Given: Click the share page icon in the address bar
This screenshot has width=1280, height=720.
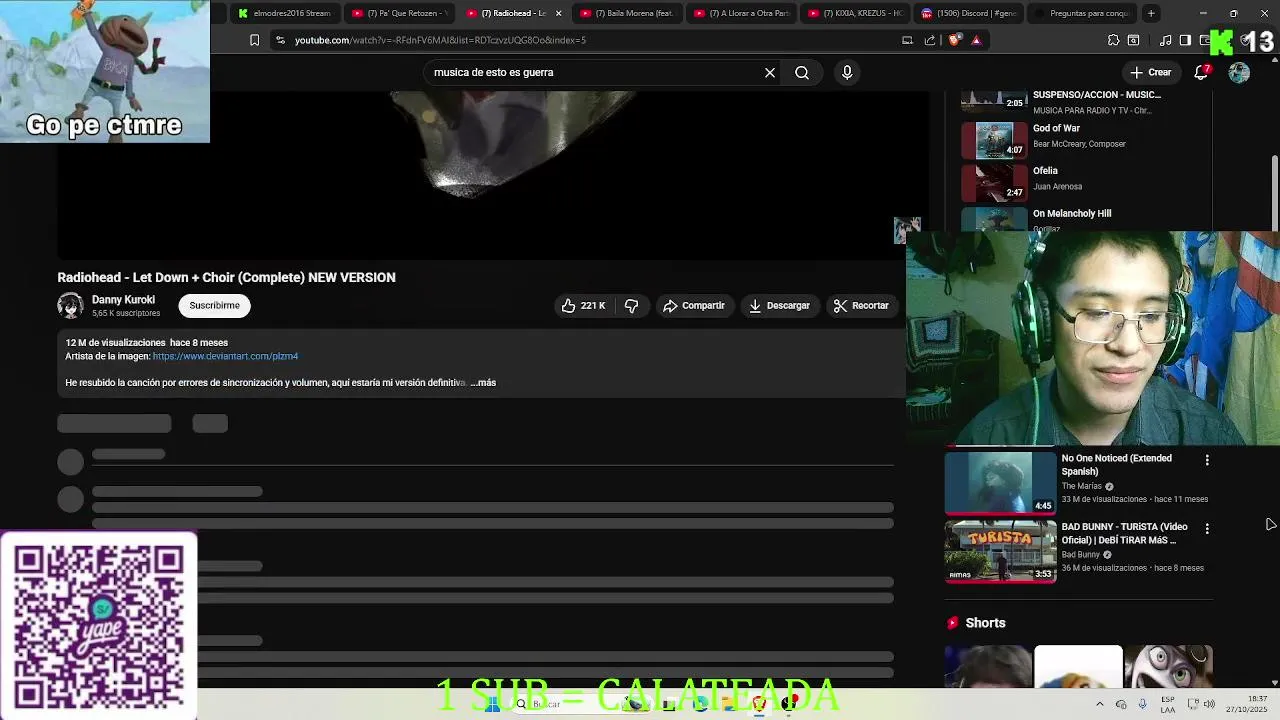Looking at the screenshot, I should coord(930,40).
